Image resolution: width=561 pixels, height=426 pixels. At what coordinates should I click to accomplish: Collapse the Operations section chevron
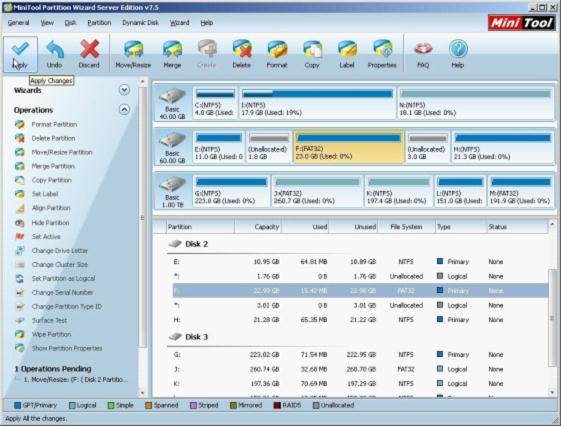point(124,109)
